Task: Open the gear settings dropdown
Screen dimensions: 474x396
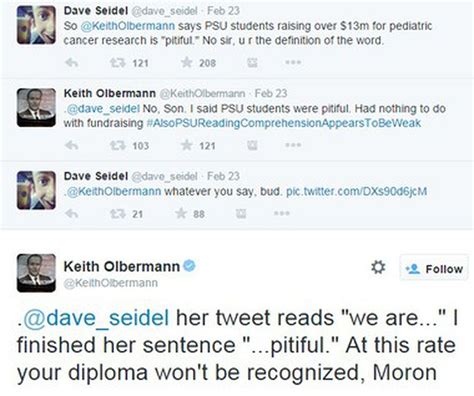Action: 378,267
